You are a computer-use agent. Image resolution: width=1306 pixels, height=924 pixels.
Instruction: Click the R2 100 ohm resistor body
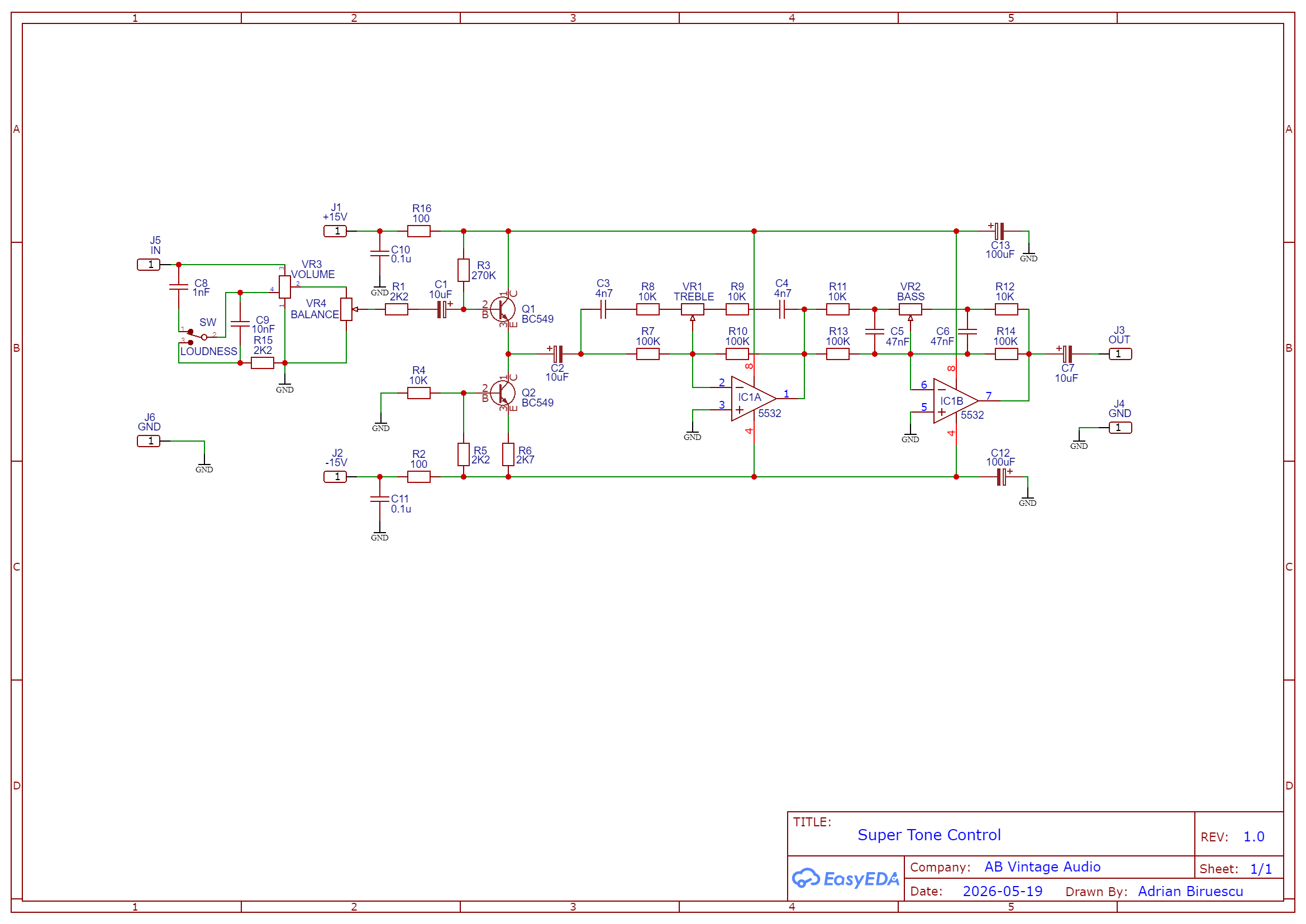point(418,477)
